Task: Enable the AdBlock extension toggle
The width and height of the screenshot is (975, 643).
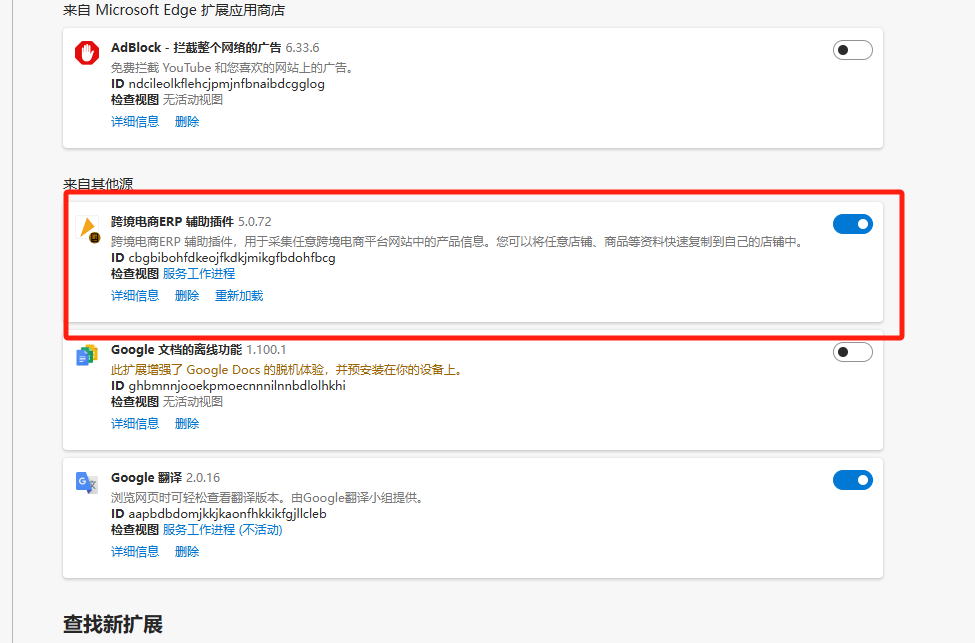Action: 852,50
